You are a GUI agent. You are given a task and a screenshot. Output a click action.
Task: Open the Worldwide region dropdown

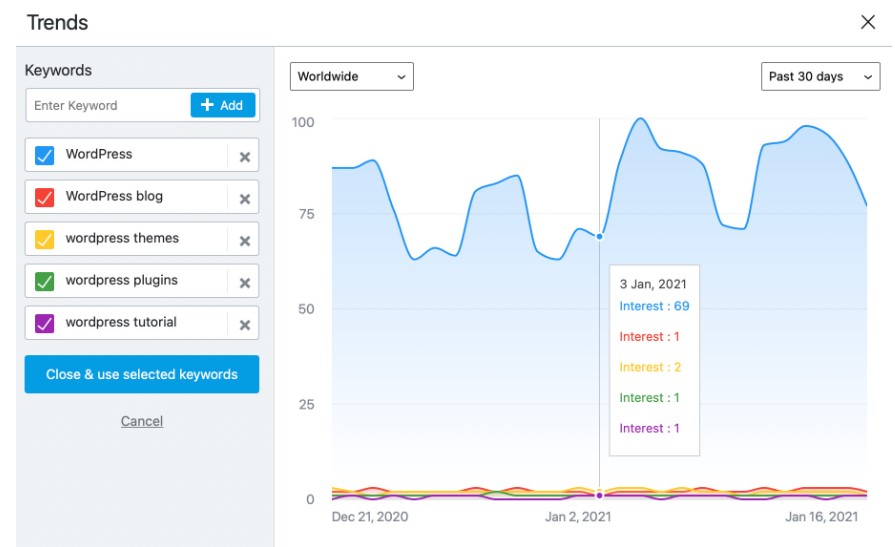(352, 77)
